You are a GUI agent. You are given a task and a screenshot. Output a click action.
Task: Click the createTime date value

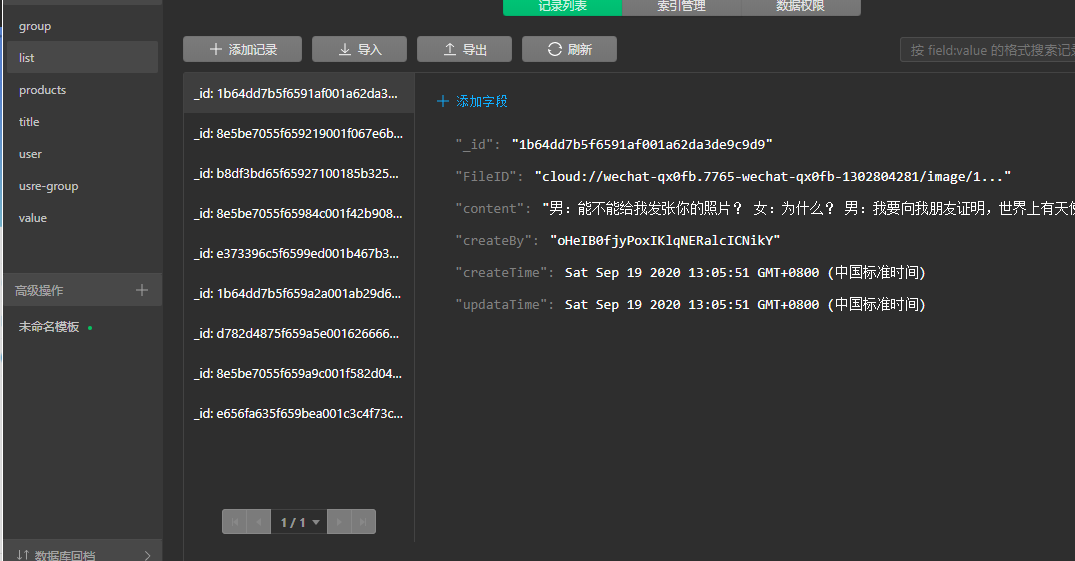[x=745, y=272]
